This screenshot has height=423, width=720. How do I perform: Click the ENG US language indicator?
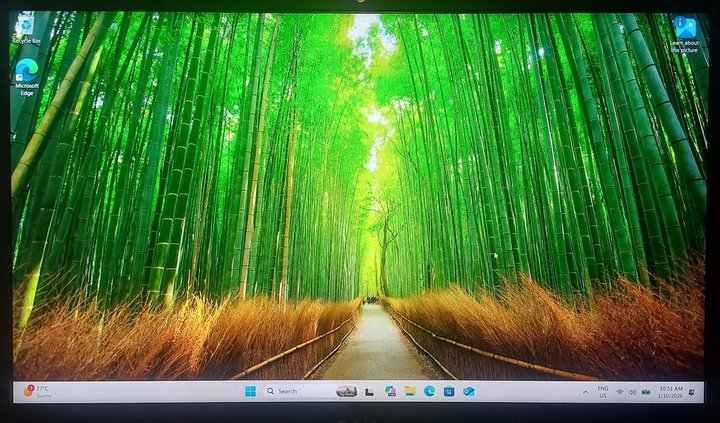pyautogui.click(x=602, y=392)
